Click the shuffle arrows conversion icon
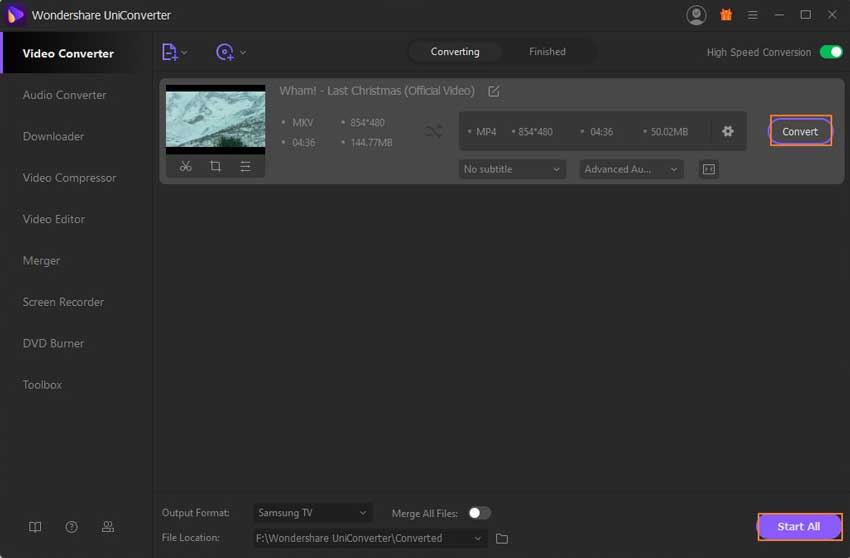 (x=434, y=131)
